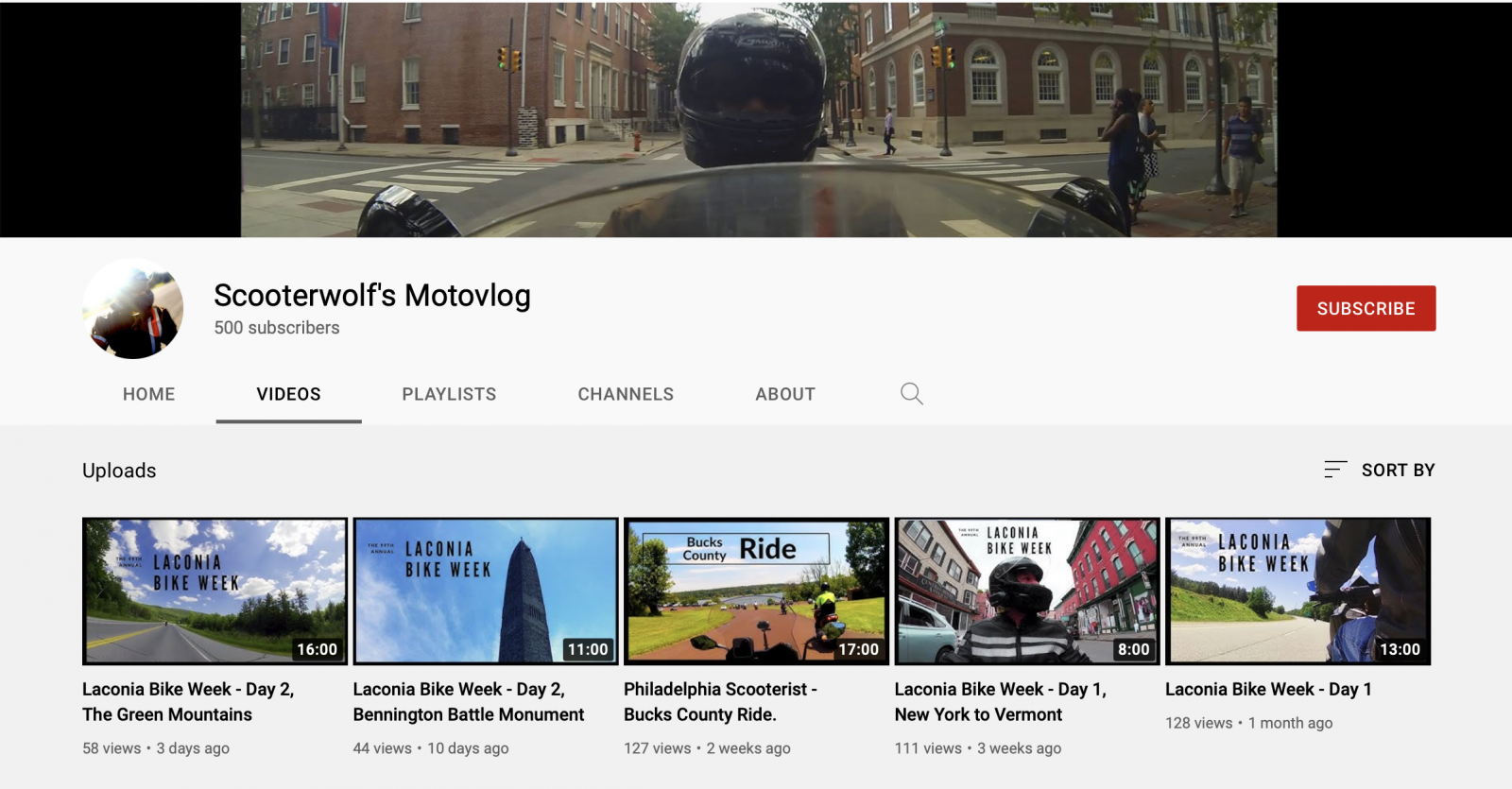This screenshot has width=1512, height=789.
Task: Click the 13:00 Laconia Bike Week thumbnail
Action: [1297, 591]
